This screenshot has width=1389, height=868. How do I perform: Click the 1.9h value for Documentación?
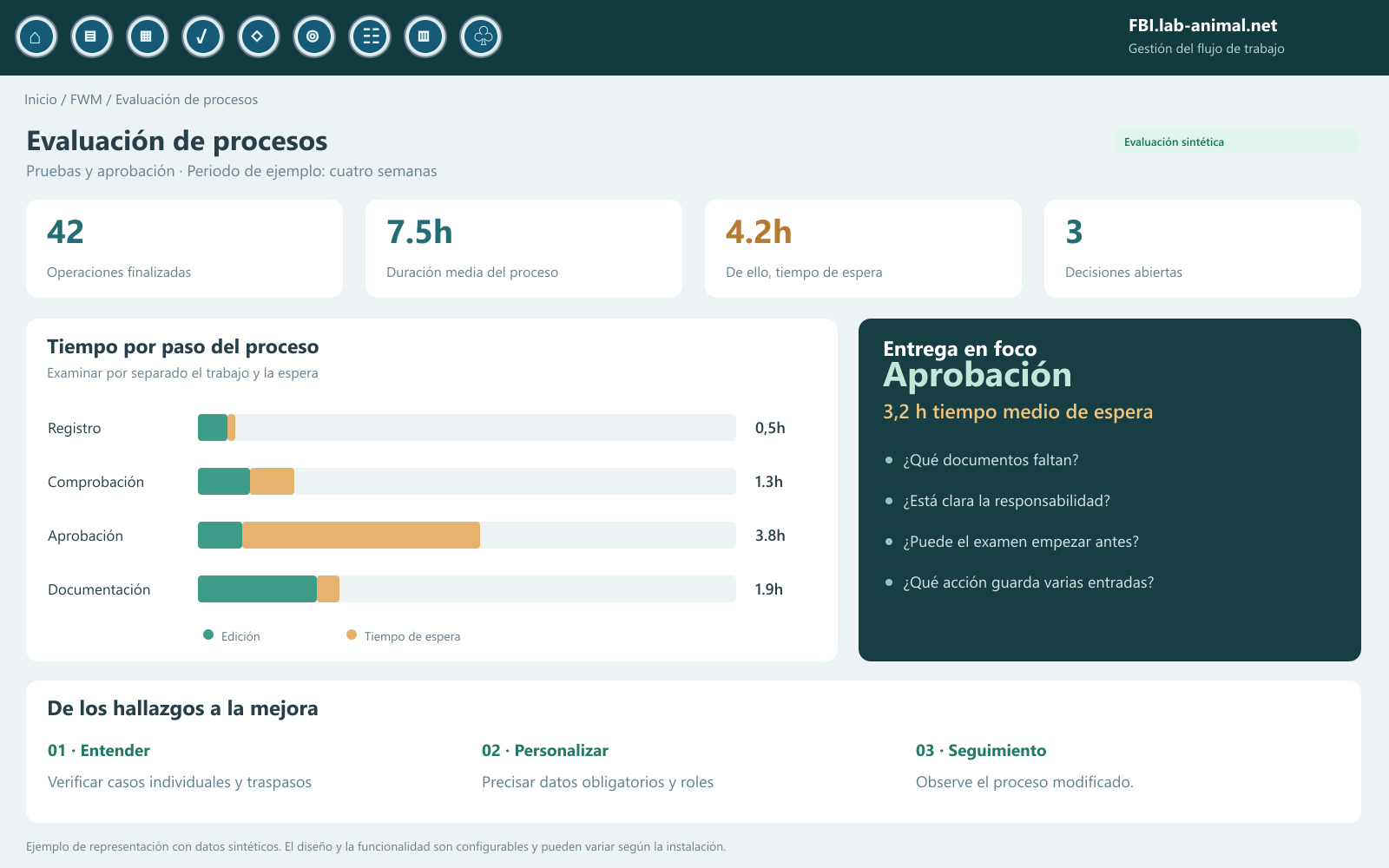tap(768, 589)
